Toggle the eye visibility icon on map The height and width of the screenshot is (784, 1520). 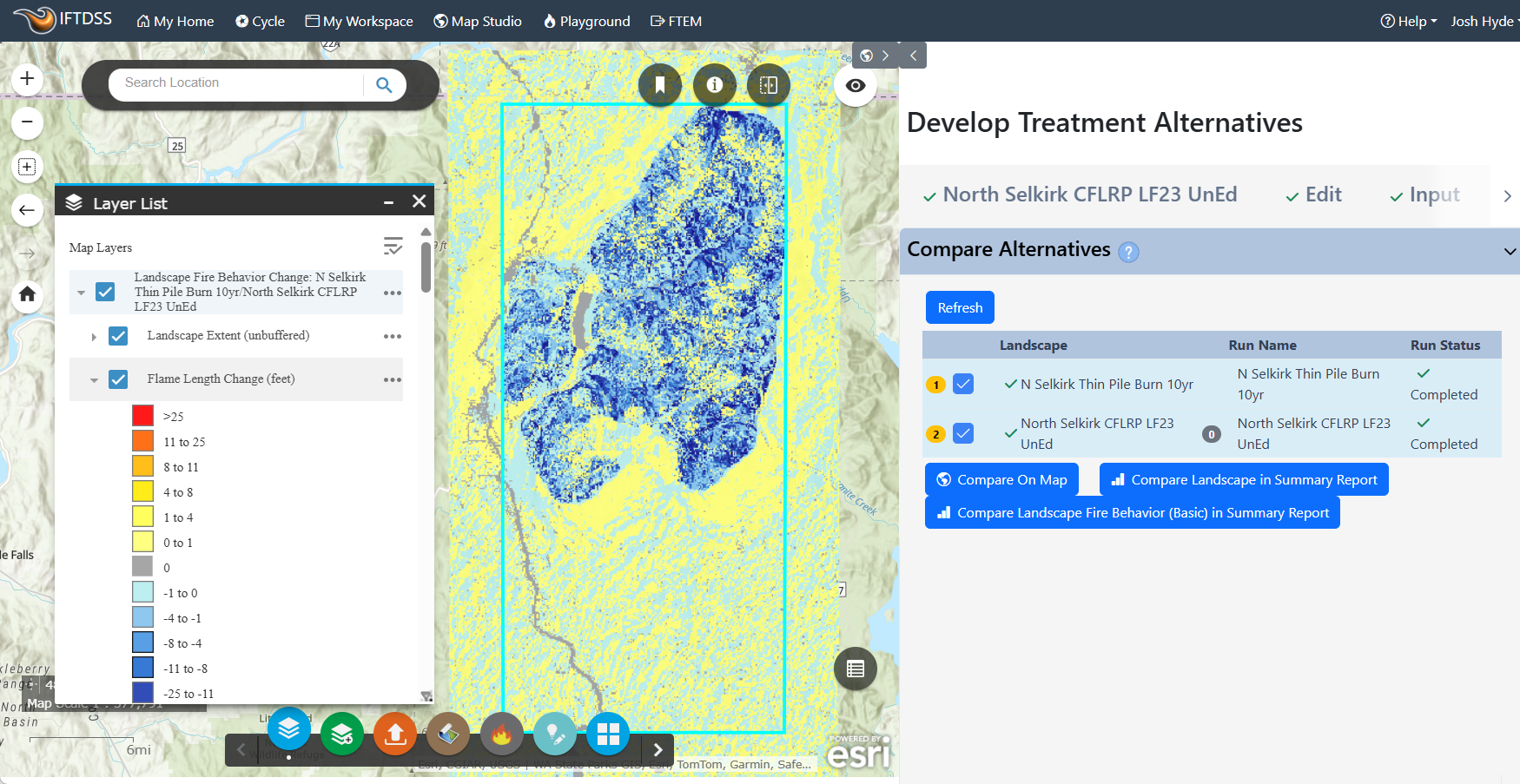(855, 86)
